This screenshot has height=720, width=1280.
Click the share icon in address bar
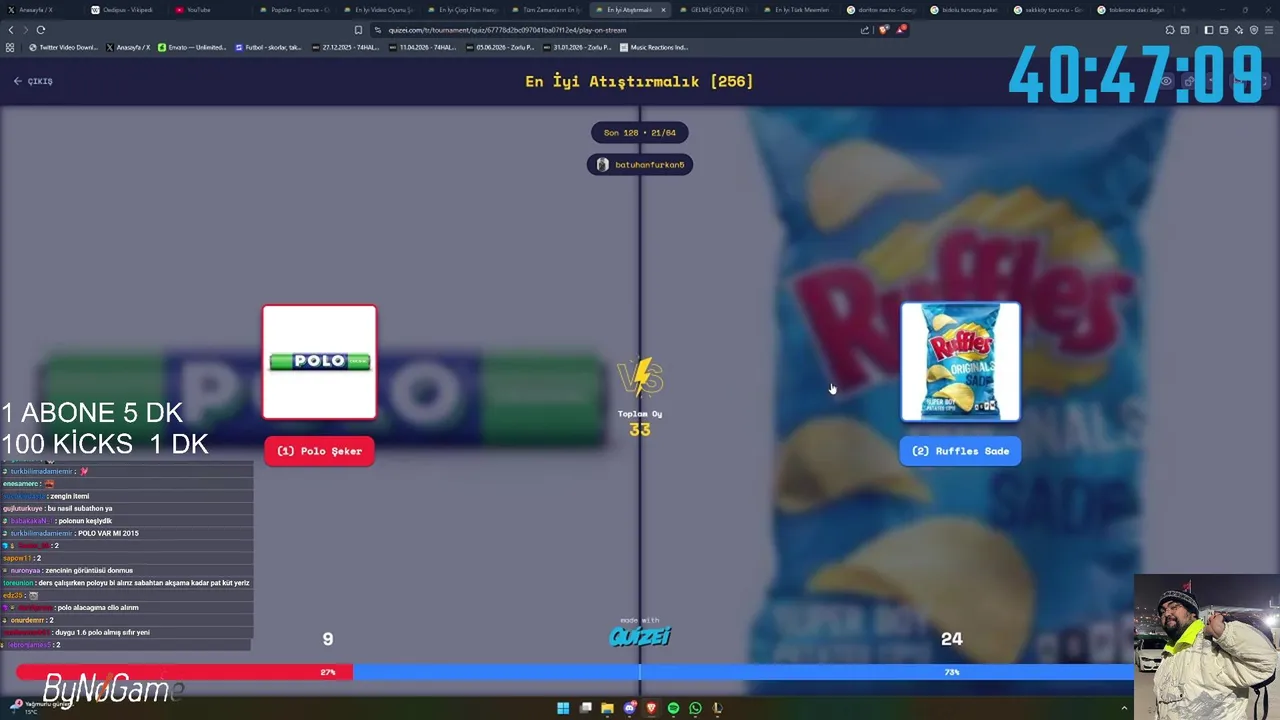pyautogui.click(x=865, y=30)
